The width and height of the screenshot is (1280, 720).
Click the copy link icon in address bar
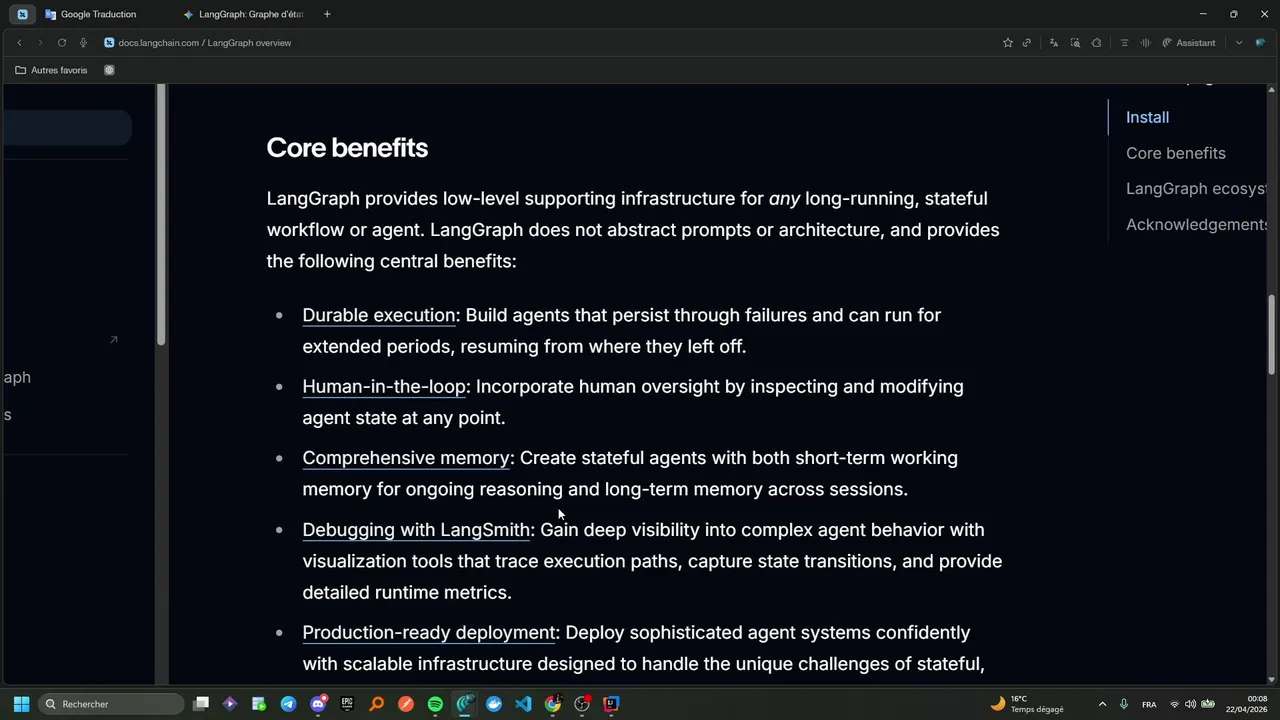[1026, 43]
